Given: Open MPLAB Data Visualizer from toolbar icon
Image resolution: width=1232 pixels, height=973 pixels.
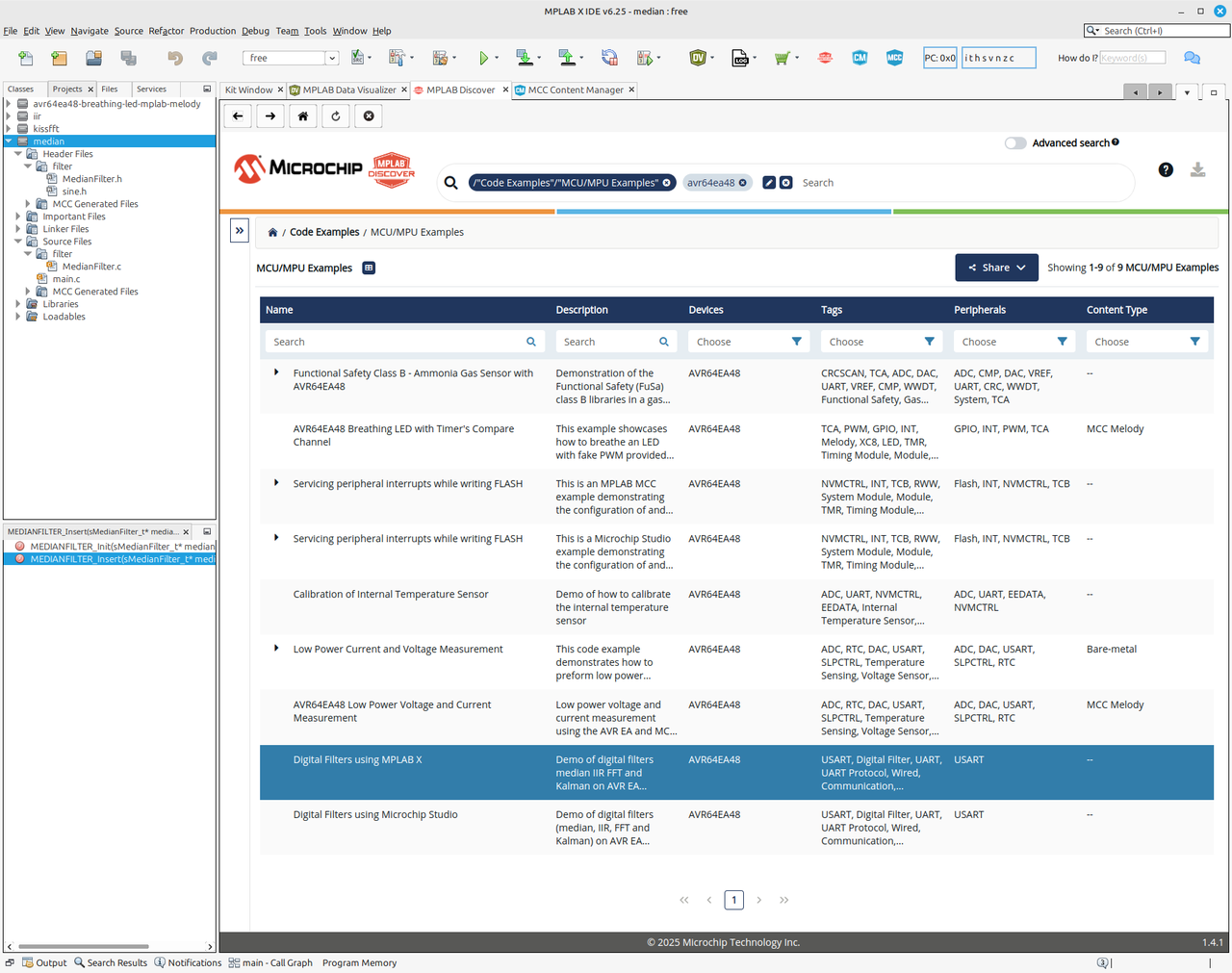Looking at the screenshot, I should pos(698,59).
